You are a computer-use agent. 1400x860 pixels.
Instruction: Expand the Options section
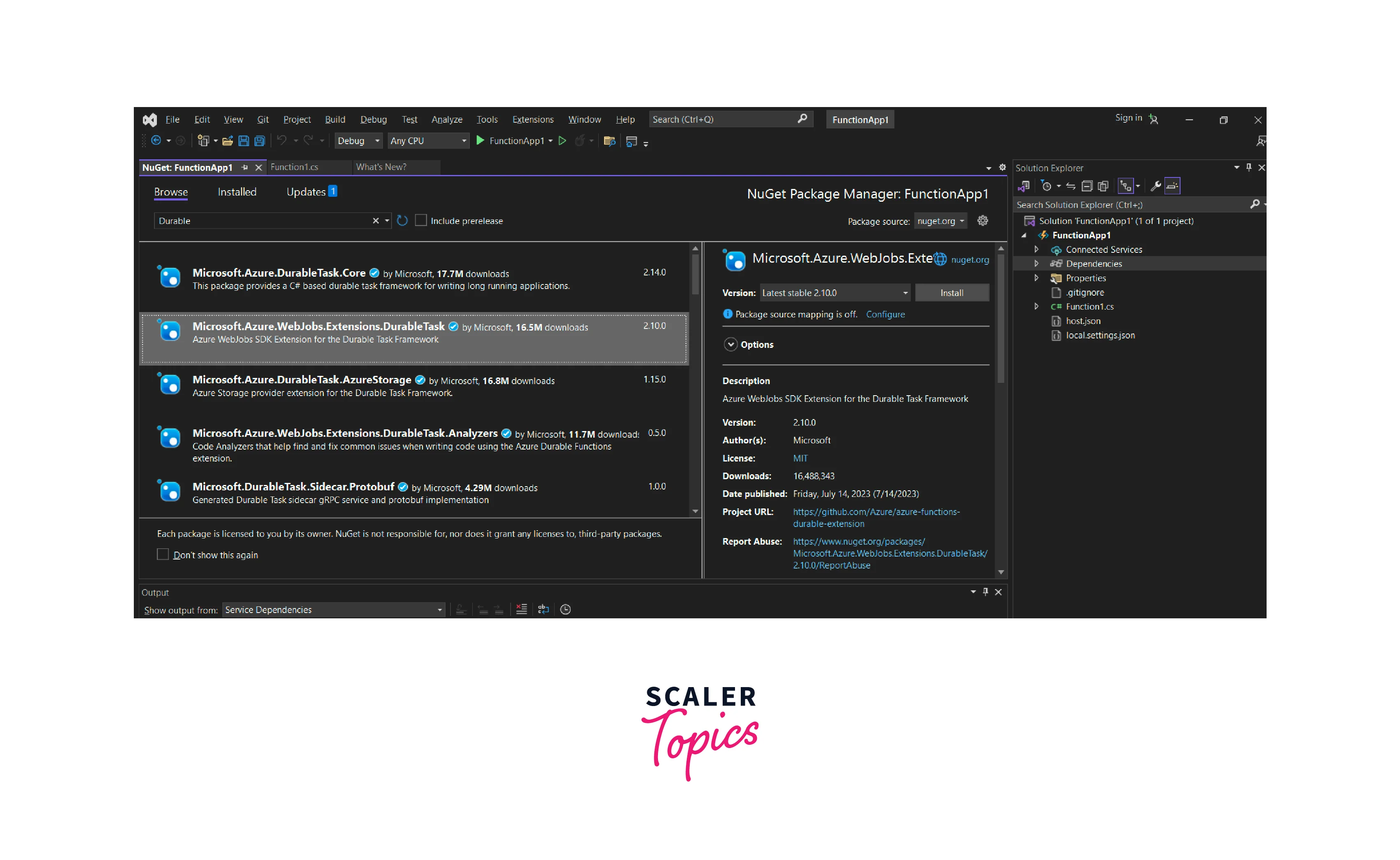(730, 345)
